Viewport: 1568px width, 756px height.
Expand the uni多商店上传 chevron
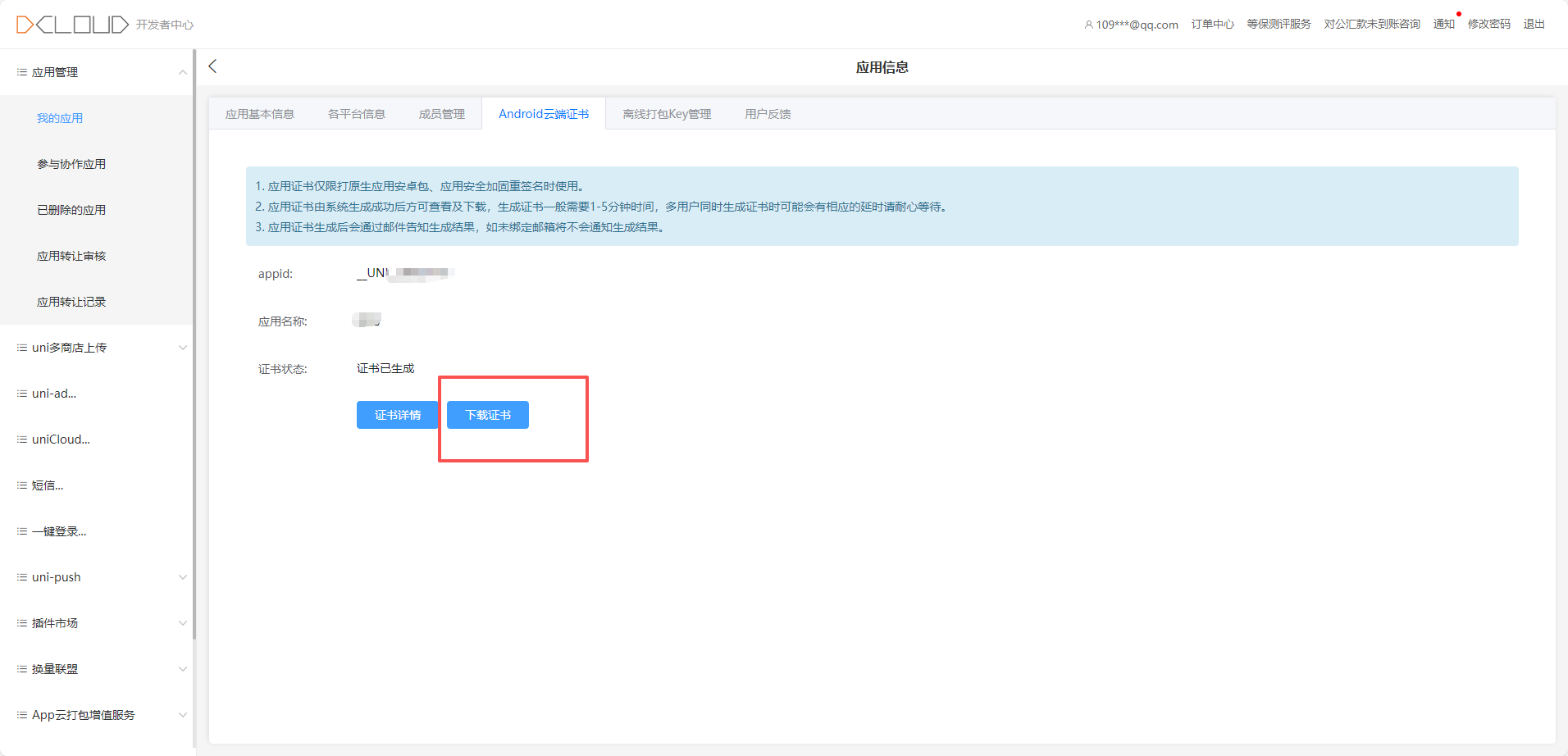tap(183, 348)
